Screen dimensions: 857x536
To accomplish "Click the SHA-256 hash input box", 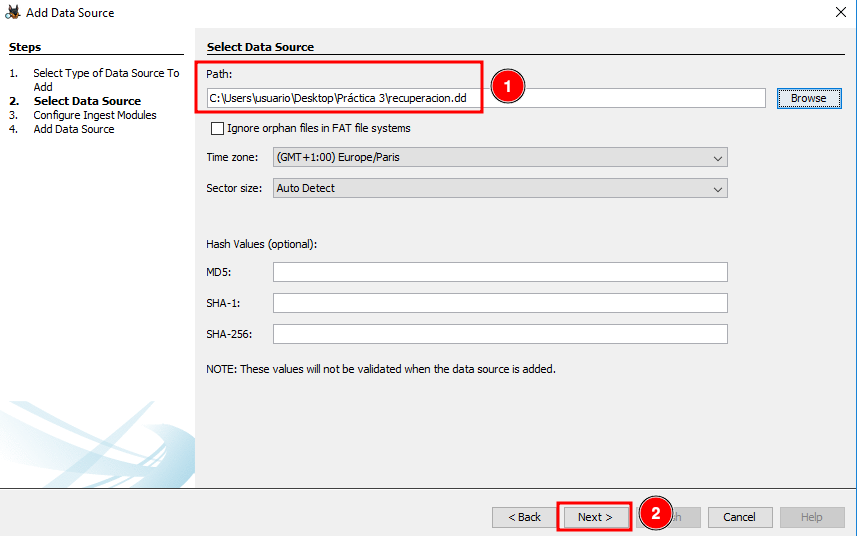I will pyautogui.click(x=500, y=334).
